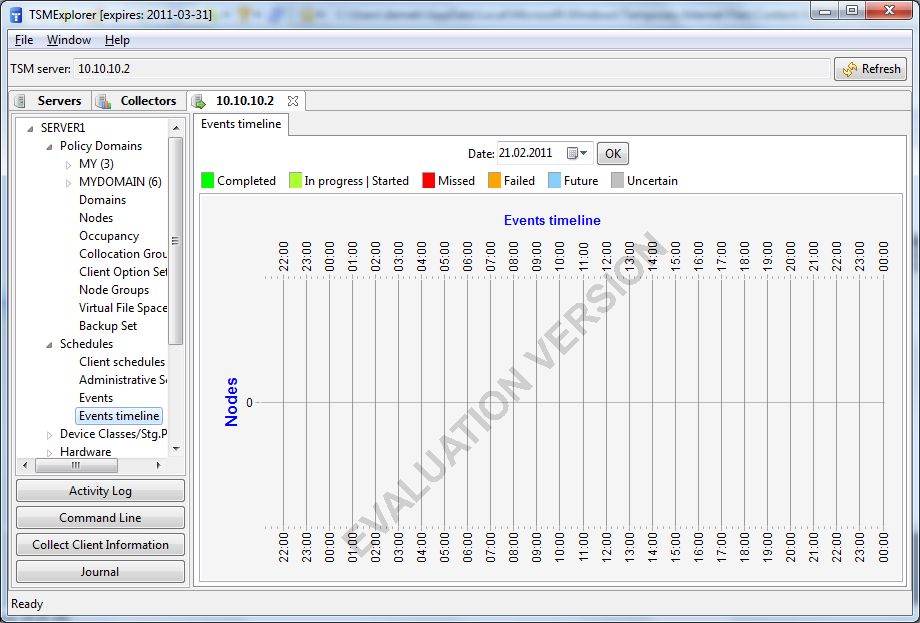Click the Events timeline chart title

(x=552, y=221)
